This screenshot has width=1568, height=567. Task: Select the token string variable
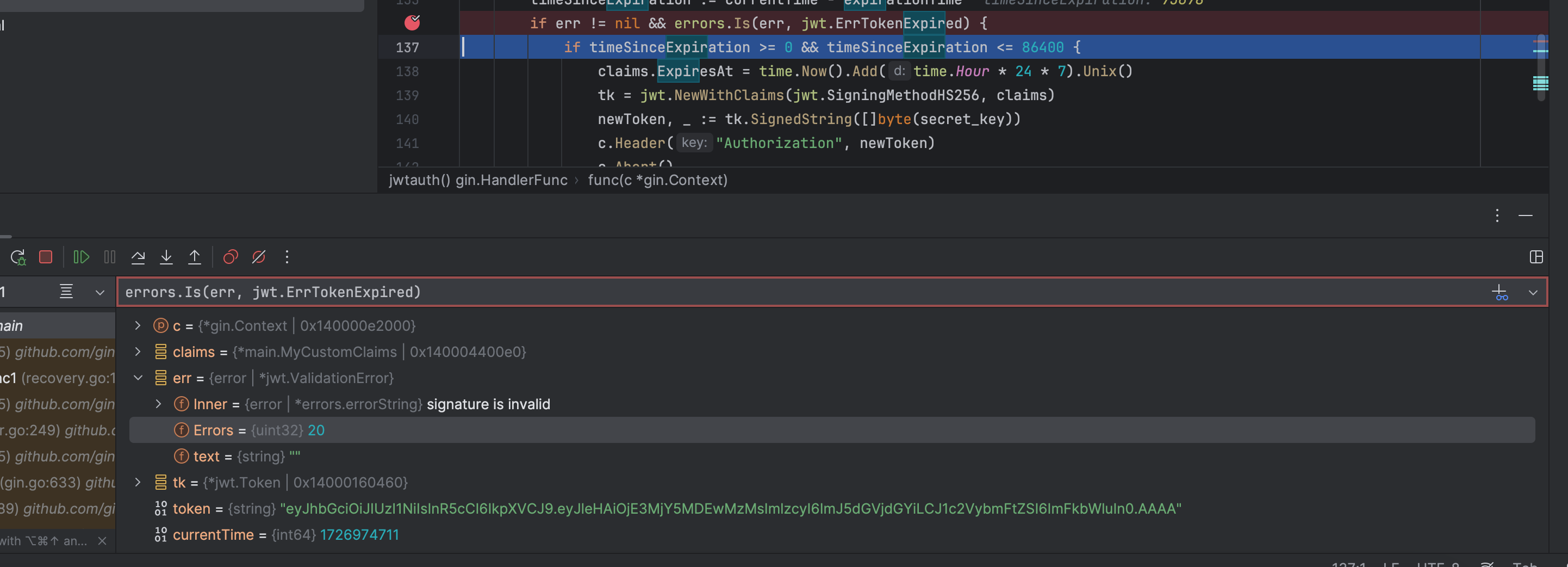click(832, 509)
